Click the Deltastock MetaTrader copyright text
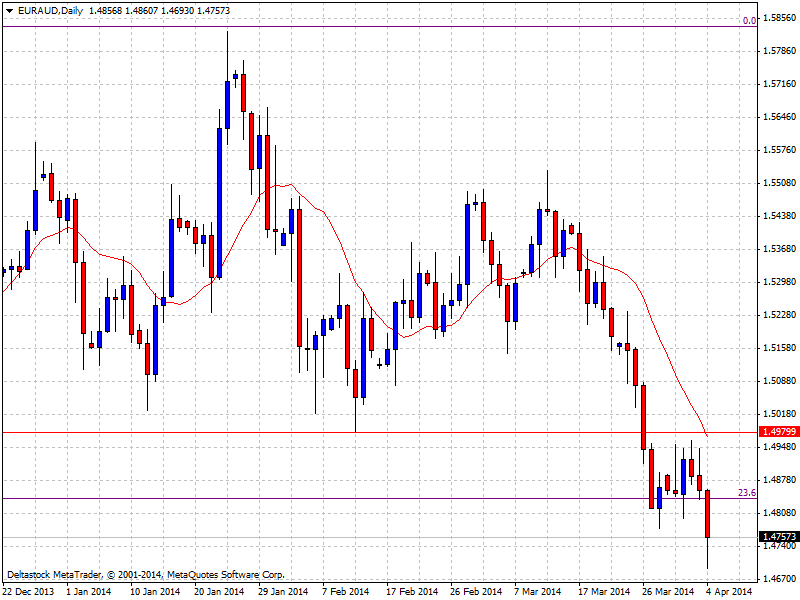This screenshot has height=600, width=800. tap(145, 575)
